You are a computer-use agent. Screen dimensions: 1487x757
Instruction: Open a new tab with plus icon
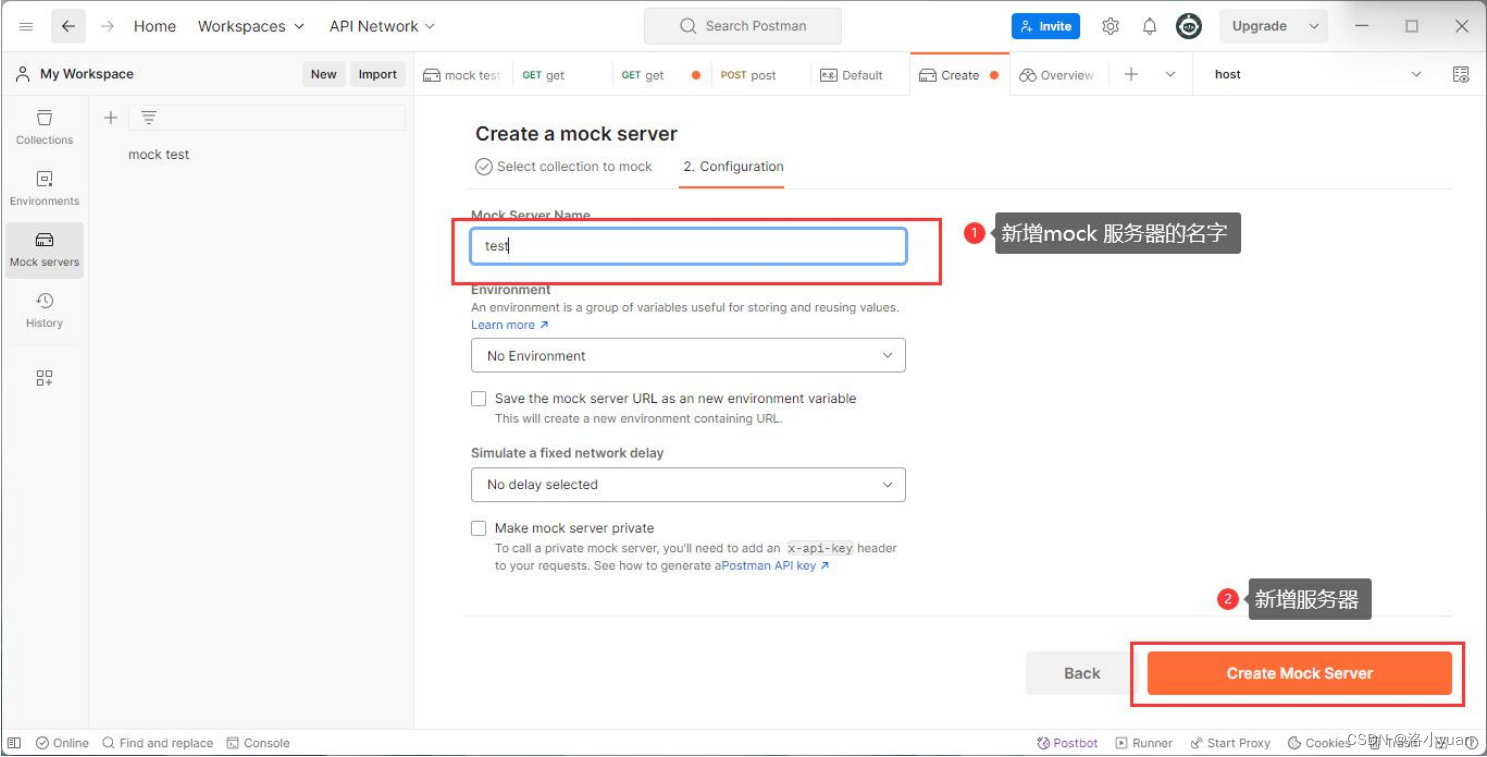pyautogui.click(x=1131, y=74)
